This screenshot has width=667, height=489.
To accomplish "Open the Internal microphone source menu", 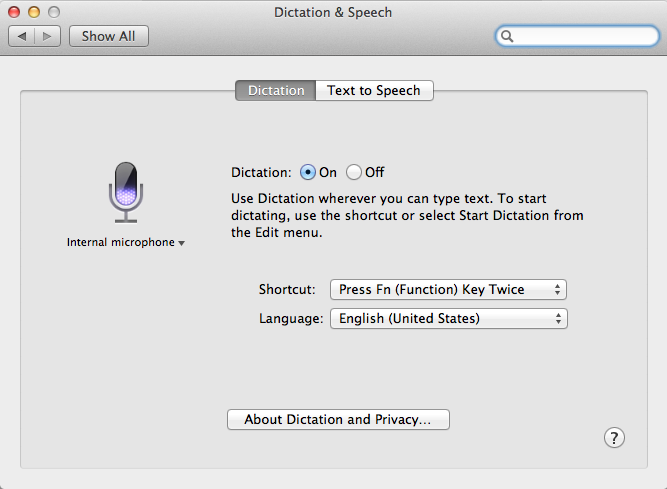I will [x=126, y=242].
